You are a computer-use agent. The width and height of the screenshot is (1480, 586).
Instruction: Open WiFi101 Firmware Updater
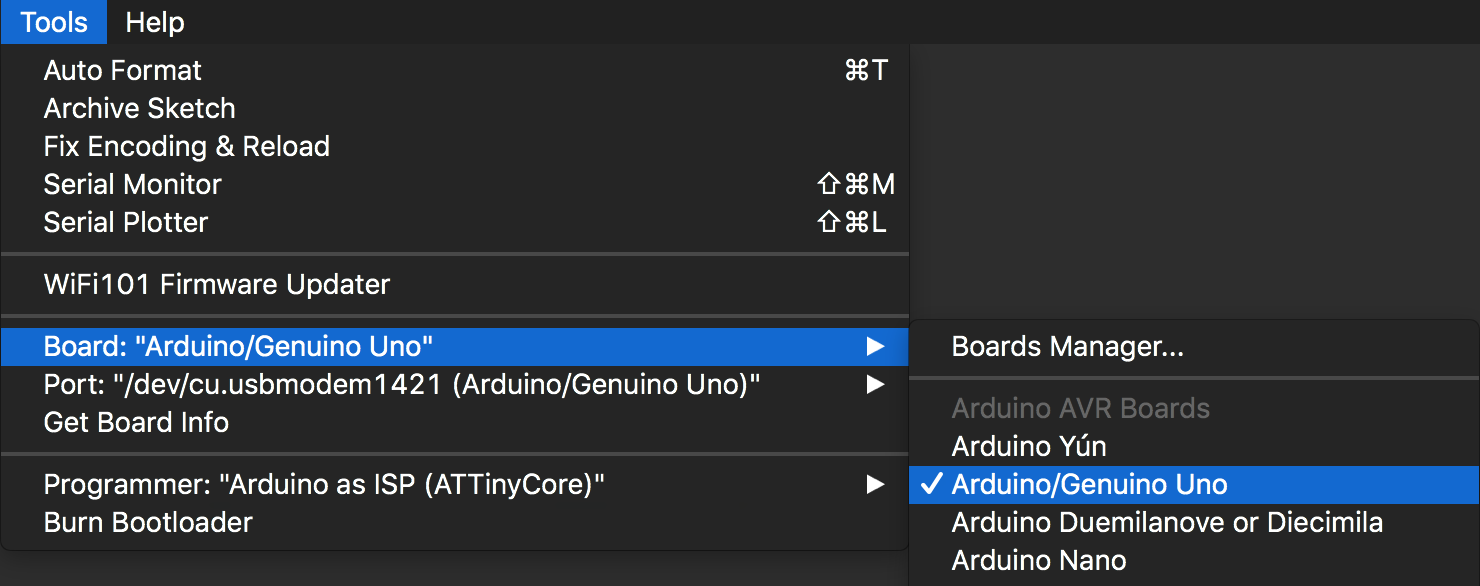(x=217, y=285)
